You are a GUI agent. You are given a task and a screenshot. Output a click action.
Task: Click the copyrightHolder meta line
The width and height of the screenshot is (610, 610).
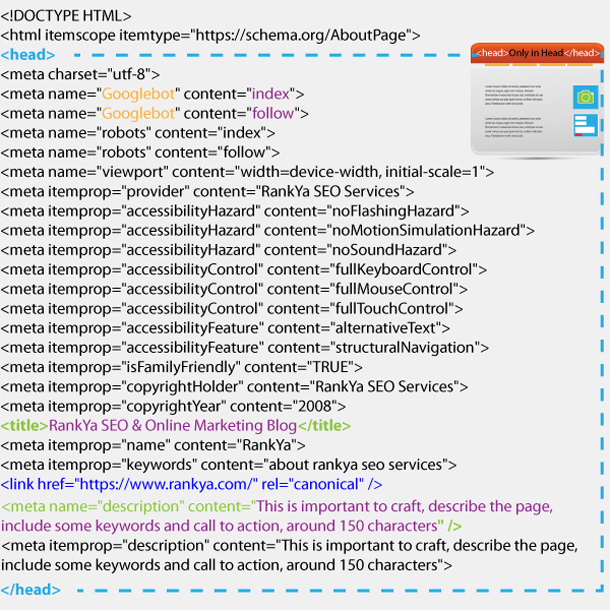(235, 387)
